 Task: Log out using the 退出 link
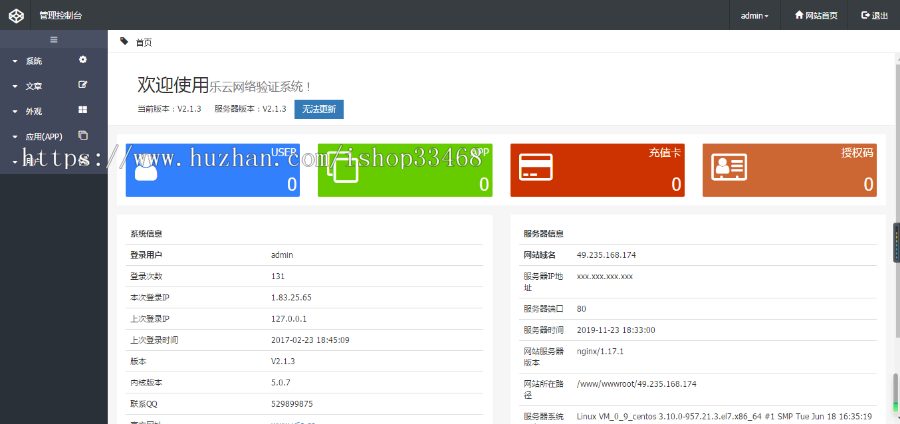pyautogui.click(x=874, y=15)
